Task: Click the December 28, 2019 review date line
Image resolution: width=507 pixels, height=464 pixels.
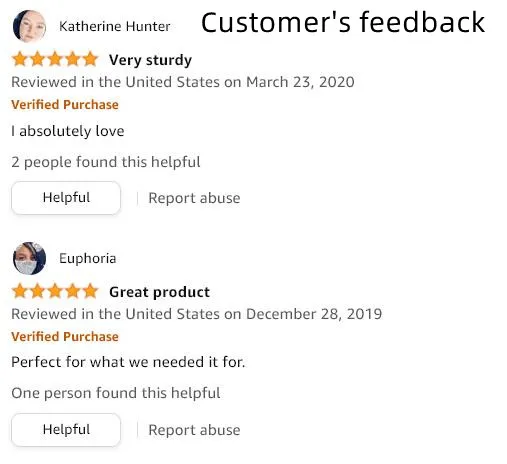Action: click(x=197, y=314)
